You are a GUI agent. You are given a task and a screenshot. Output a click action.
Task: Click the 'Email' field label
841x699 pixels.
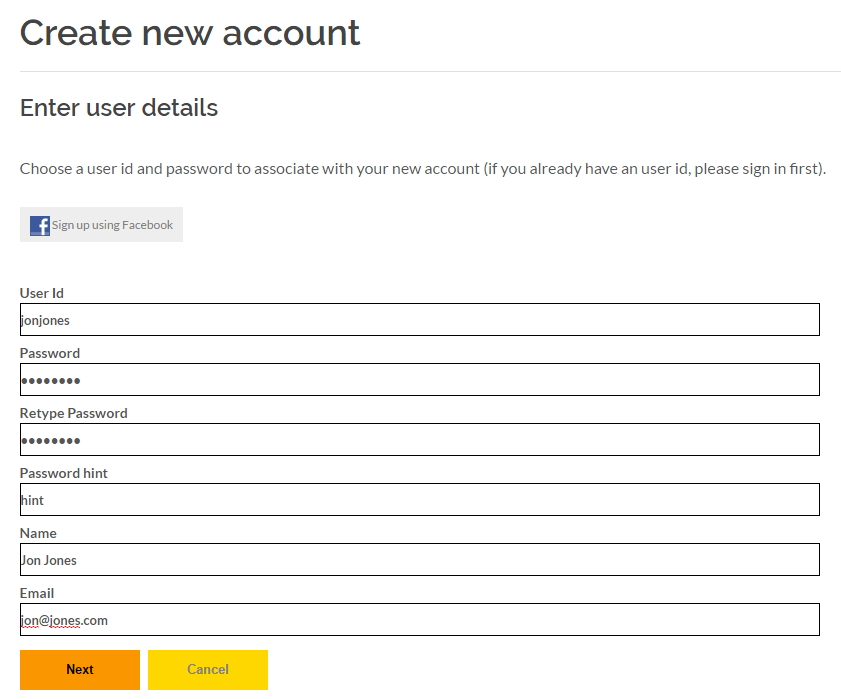[37, 593]
